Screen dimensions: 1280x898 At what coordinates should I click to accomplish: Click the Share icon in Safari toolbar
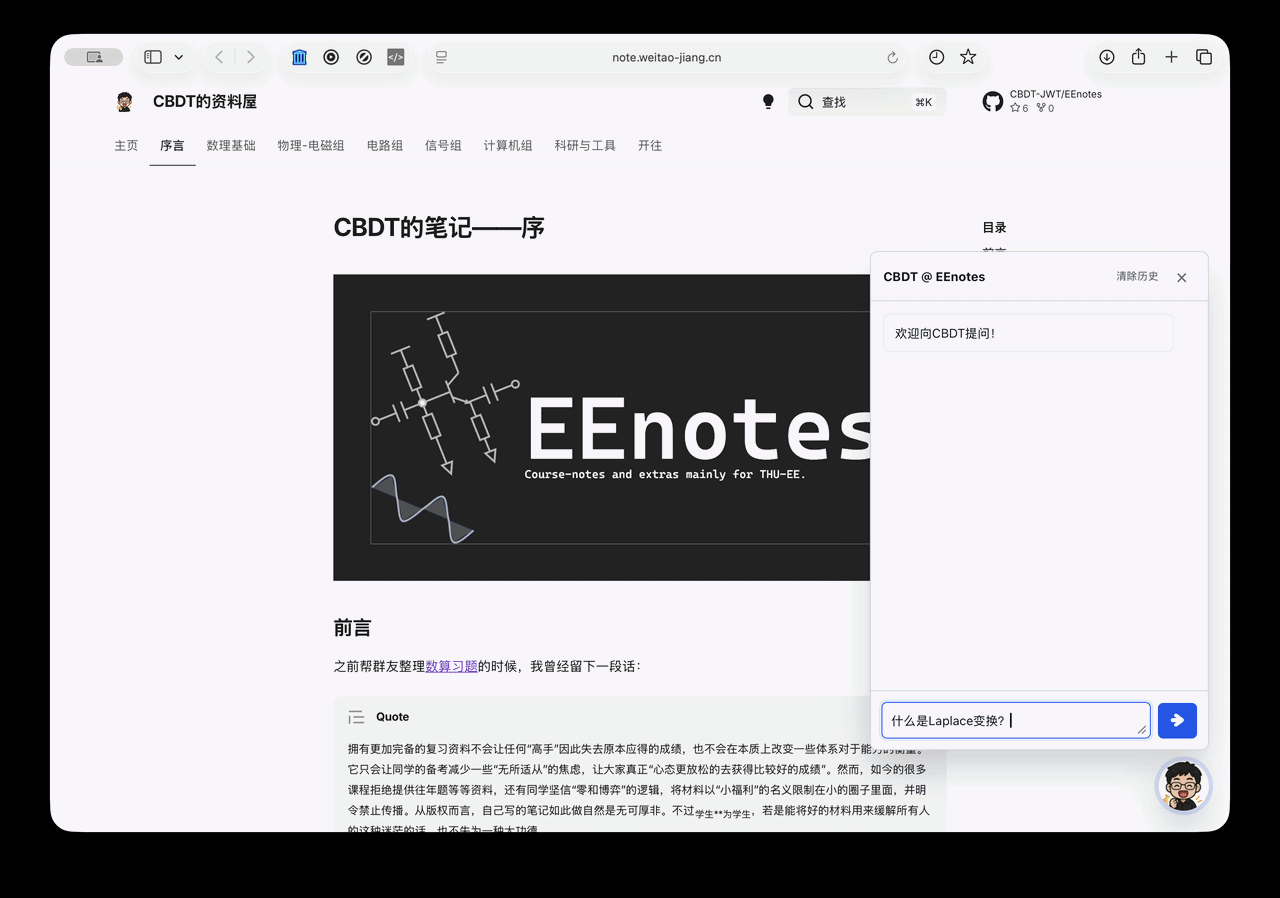tap(1139, 57)
